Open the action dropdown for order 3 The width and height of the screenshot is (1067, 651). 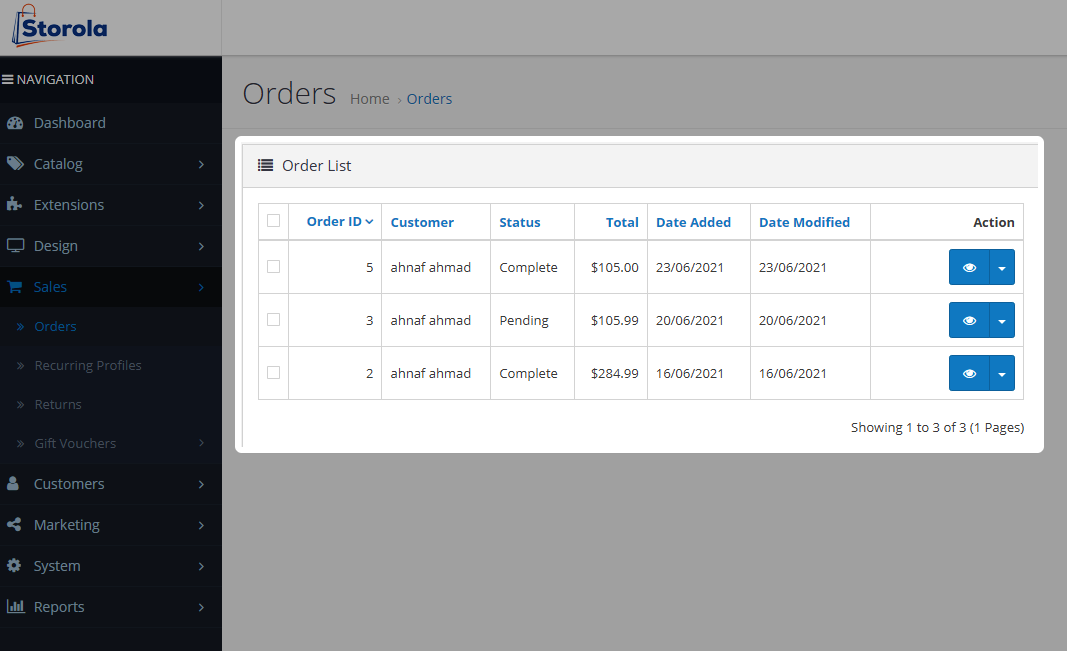pos(1001,321)
